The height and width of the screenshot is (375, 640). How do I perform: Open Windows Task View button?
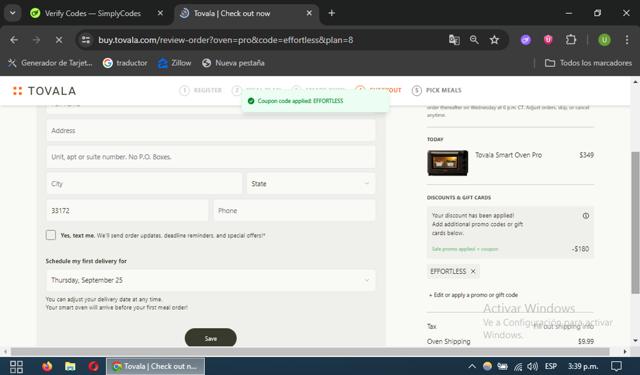(16, 366)
